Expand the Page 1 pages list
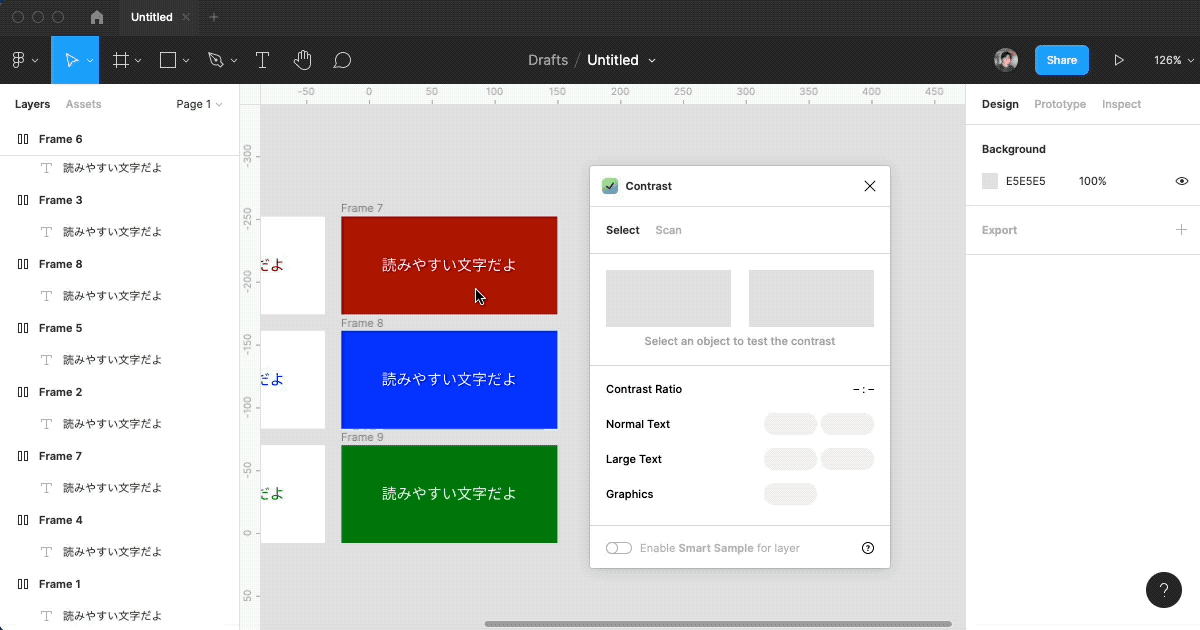 199,104
